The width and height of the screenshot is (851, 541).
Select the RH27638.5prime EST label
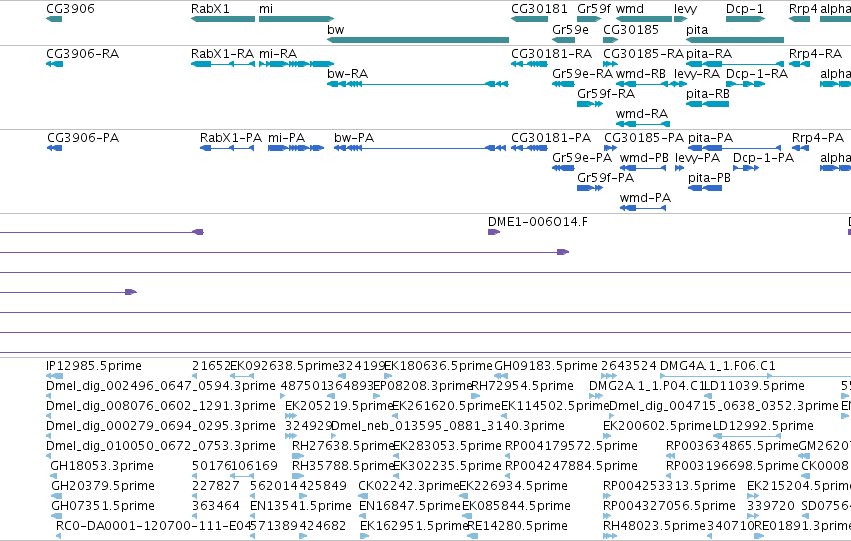343,446
